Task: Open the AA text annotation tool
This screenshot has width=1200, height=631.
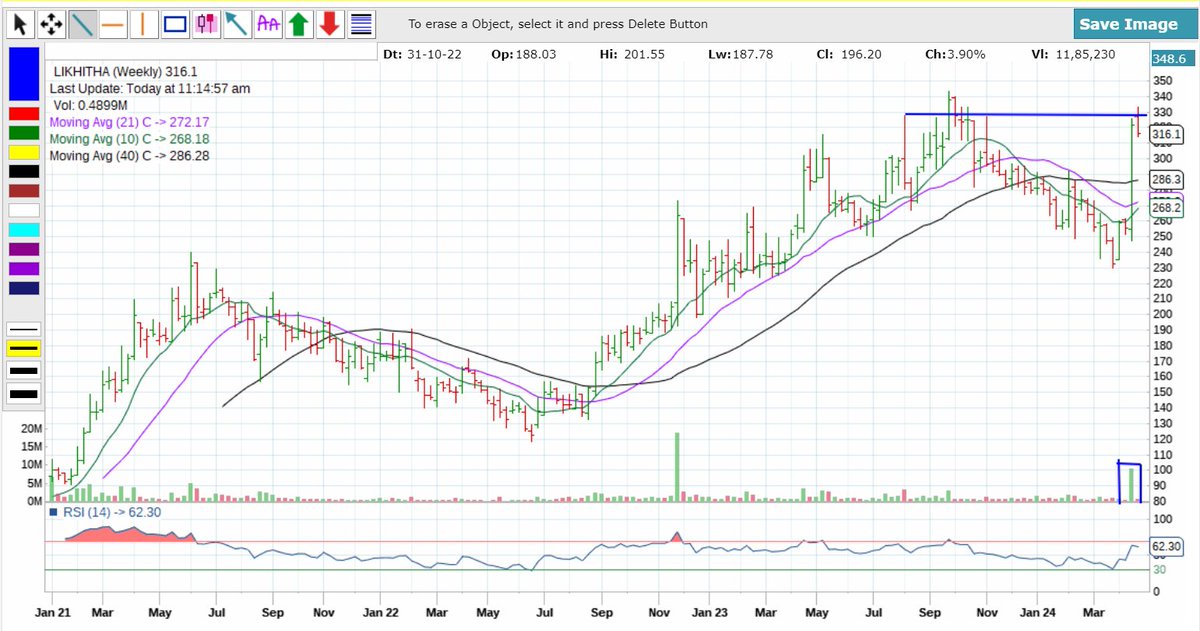Action: (267, 22)
